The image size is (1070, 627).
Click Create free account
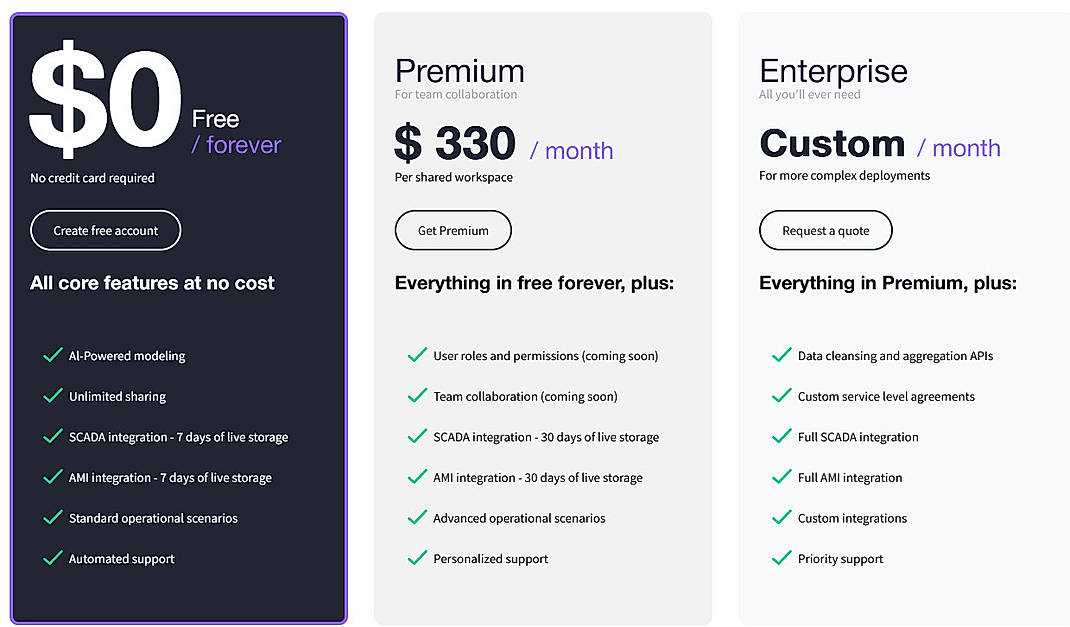pos(105,230)
